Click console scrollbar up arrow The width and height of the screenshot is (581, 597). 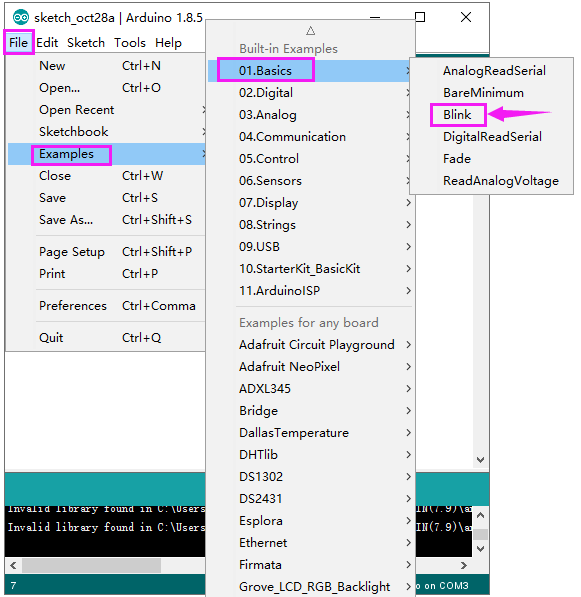[x=480, y=516]
